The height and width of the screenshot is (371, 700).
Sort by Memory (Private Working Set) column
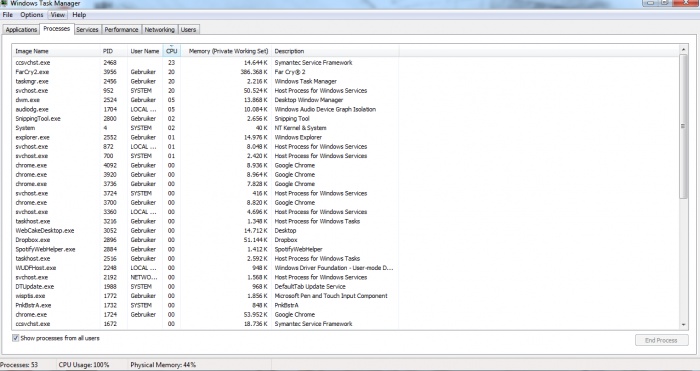click(226, 51)
